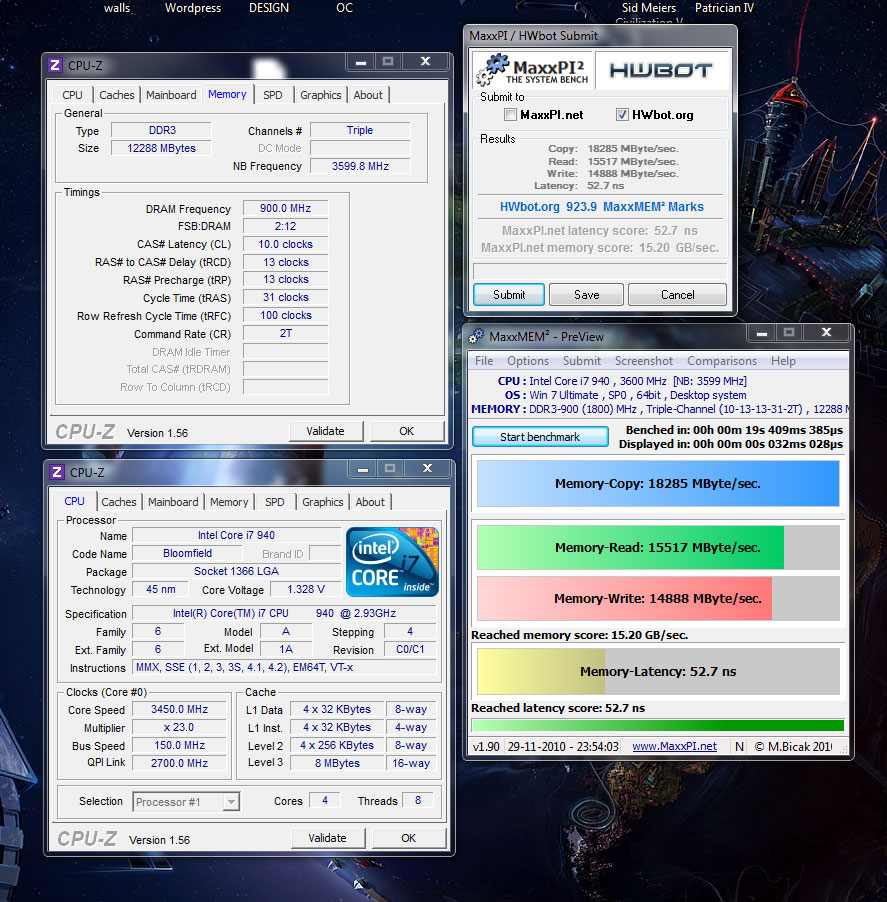
Task: Click the DRAM Frequency 900.0 MHz value
Action: click(285, 208)
